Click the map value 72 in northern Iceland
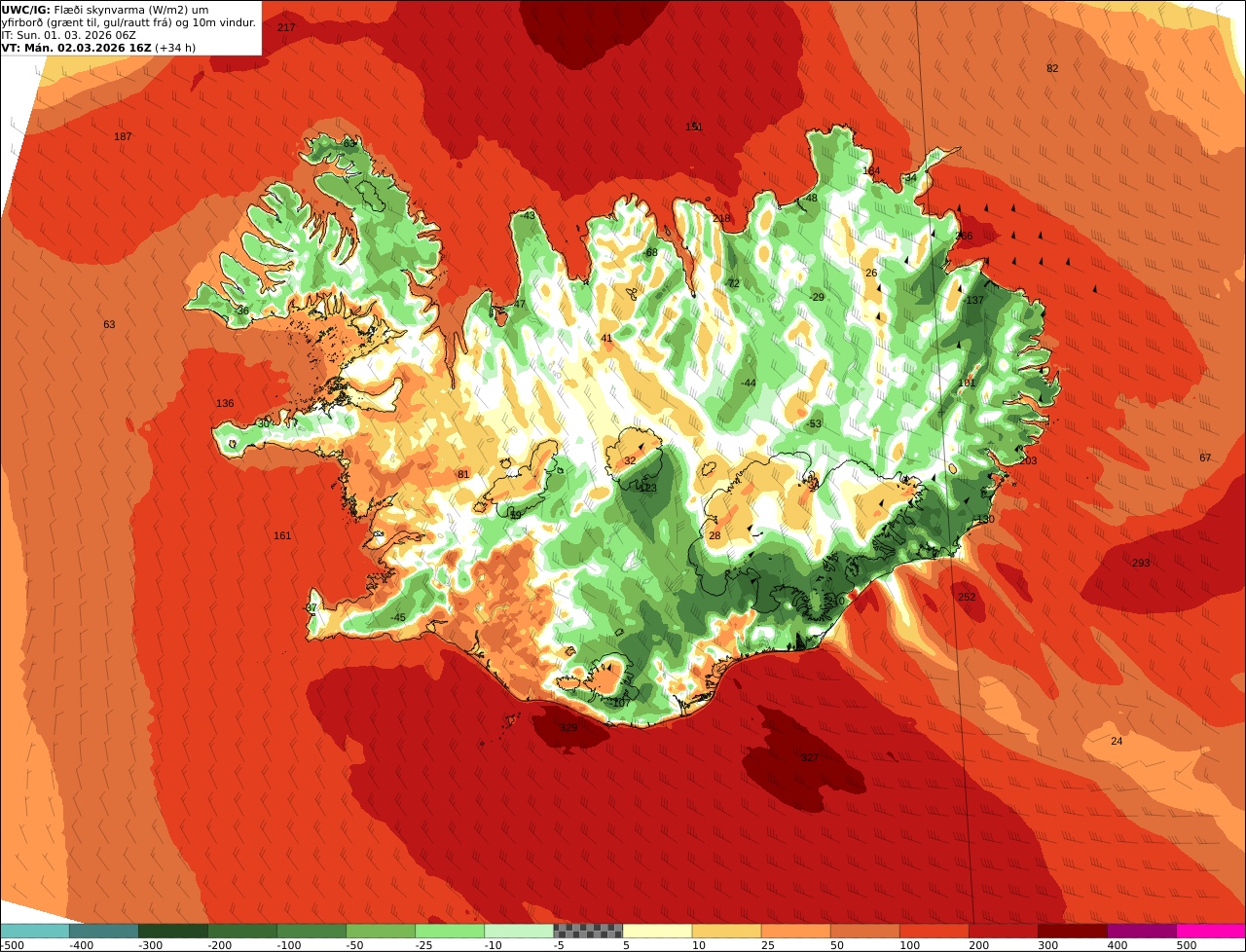This screenshot has width=1246, height=952. [734, 283]
